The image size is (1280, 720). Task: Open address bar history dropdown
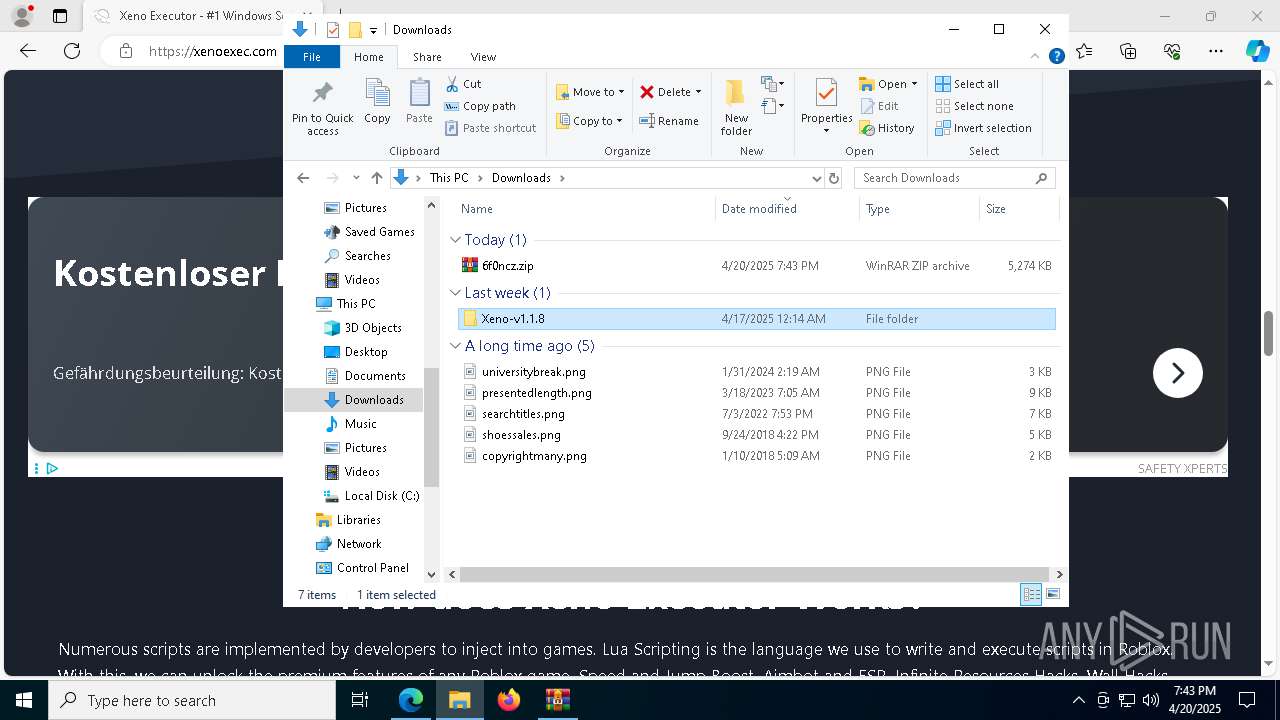[816, 178]
